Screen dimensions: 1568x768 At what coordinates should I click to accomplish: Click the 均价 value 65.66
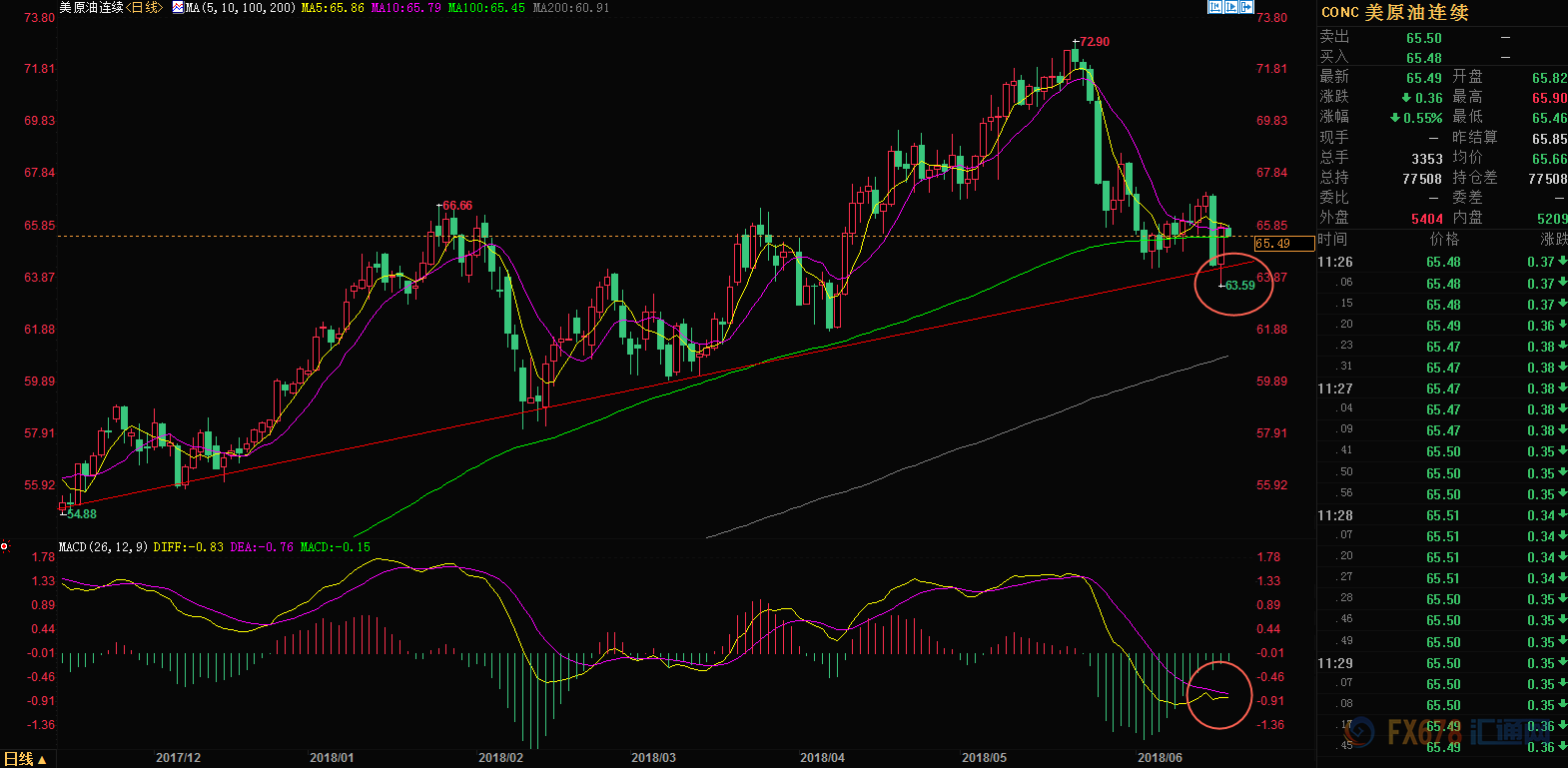tap(1550, 159)
